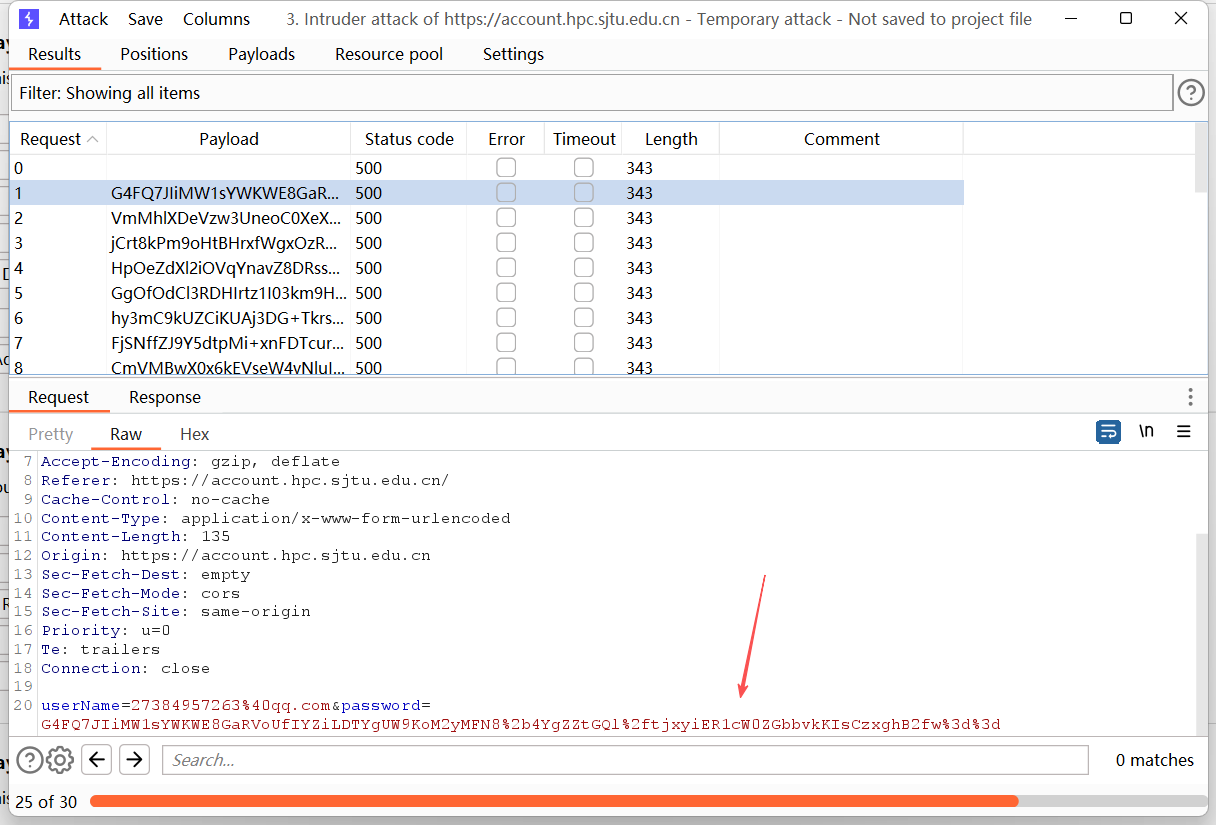Open the Save menu
Image resolution: width=1216 pixels, height=825 pixels.
click(x=145, y=19)
